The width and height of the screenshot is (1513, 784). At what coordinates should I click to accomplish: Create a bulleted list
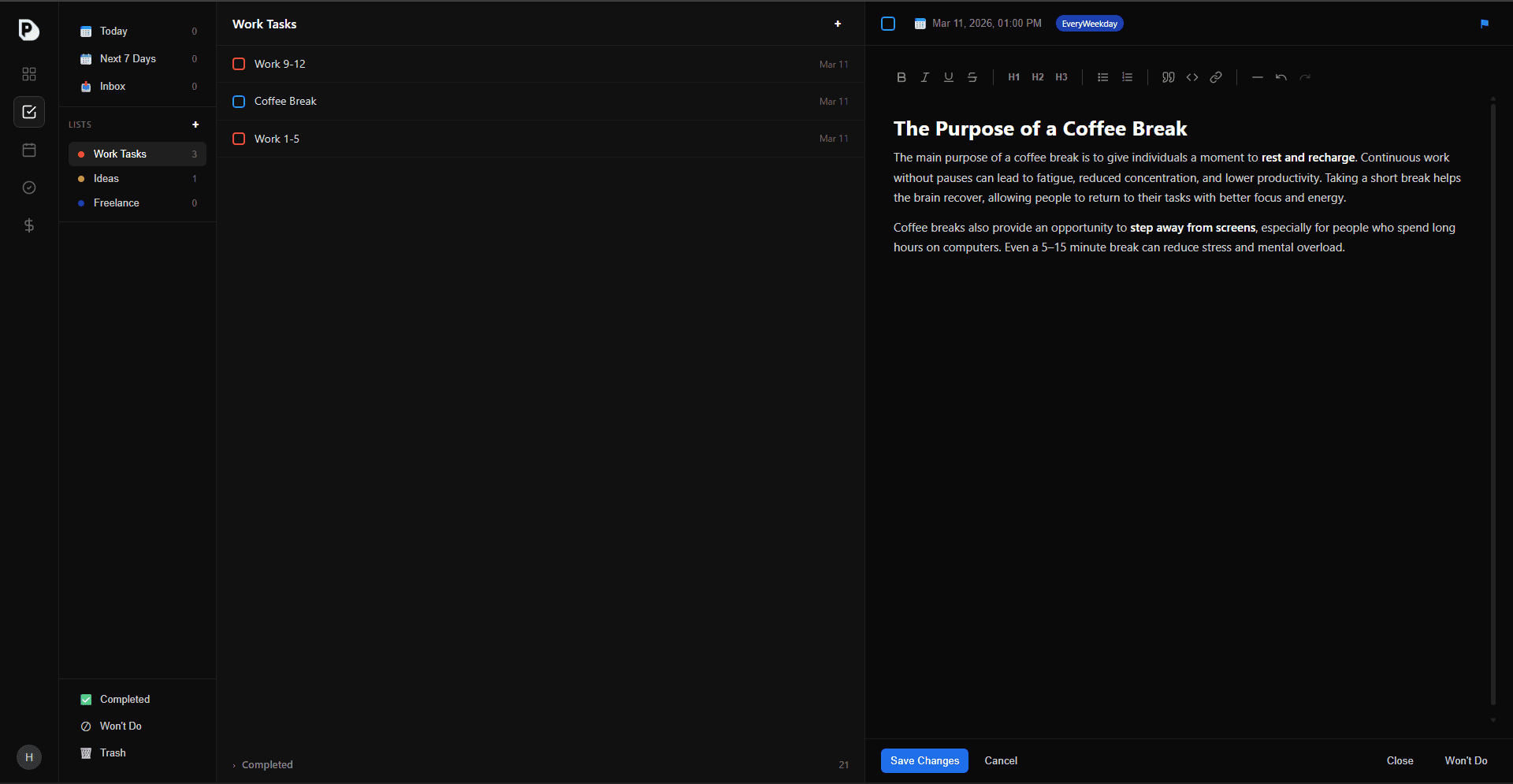point(1102,77)
